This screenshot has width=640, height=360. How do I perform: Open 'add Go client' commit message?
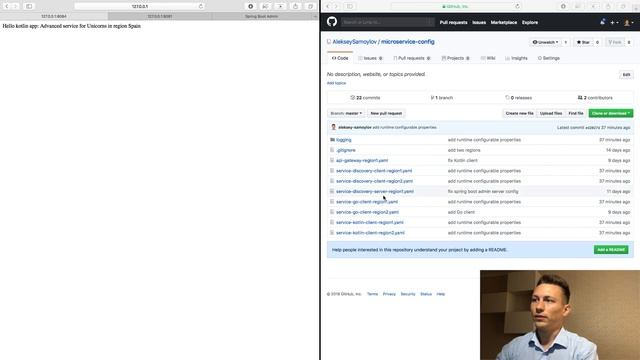click(x=461, y=212)
